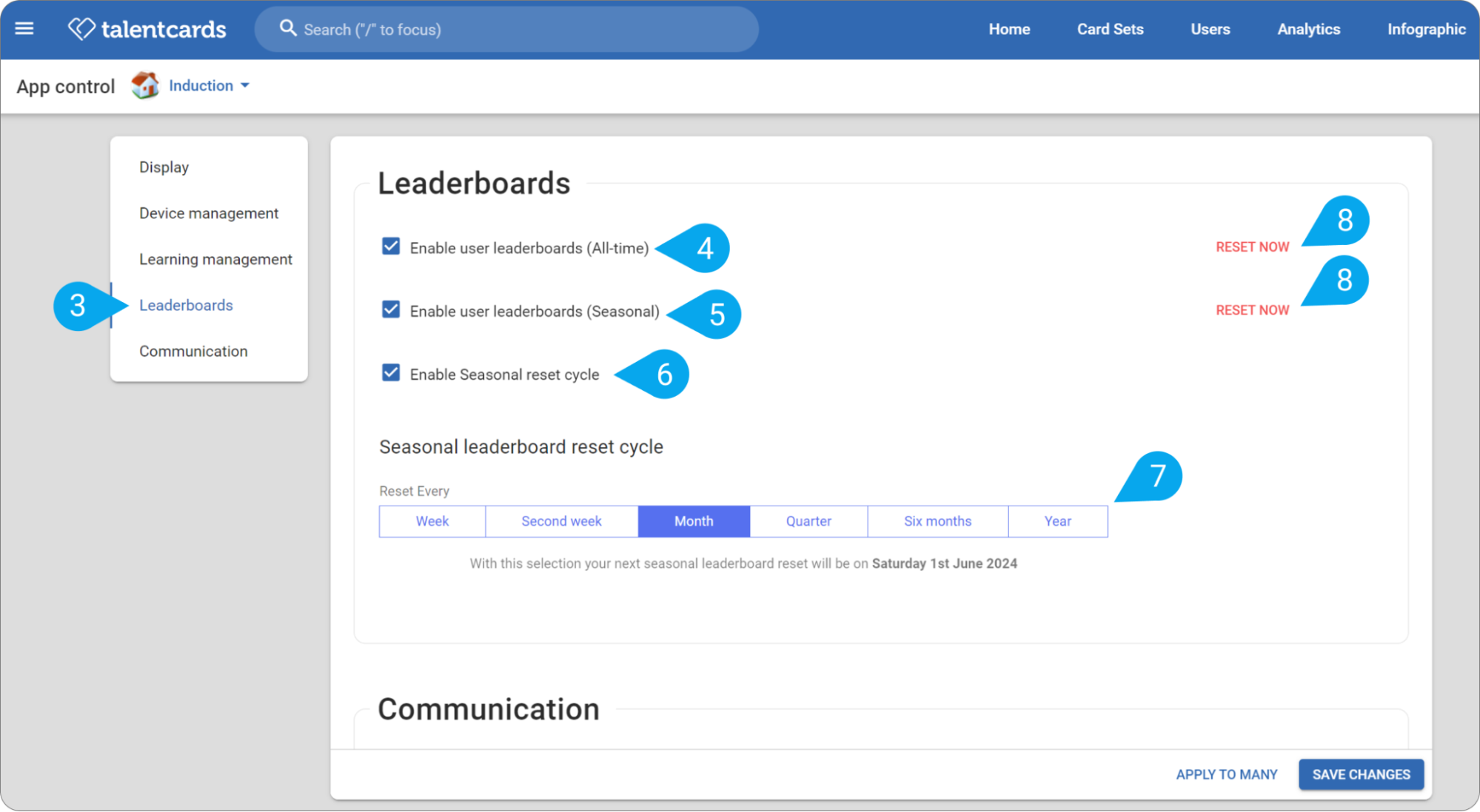Viewport: 1480px width, 812px height.
Task: Focus the search input field
Action: [507, 30]
